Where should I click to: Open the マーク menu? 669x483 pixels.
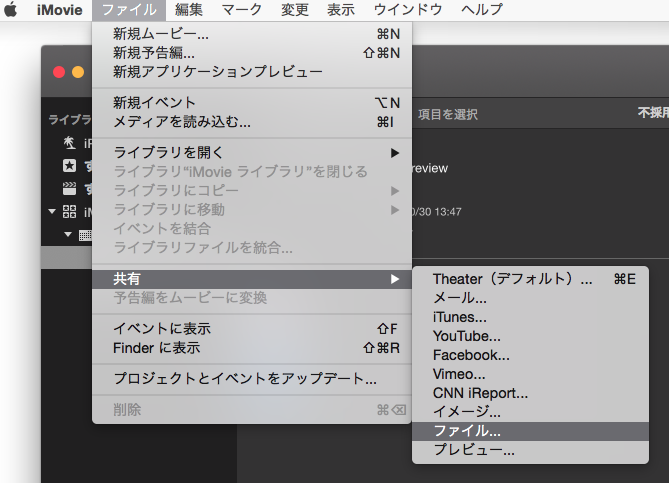241,9
